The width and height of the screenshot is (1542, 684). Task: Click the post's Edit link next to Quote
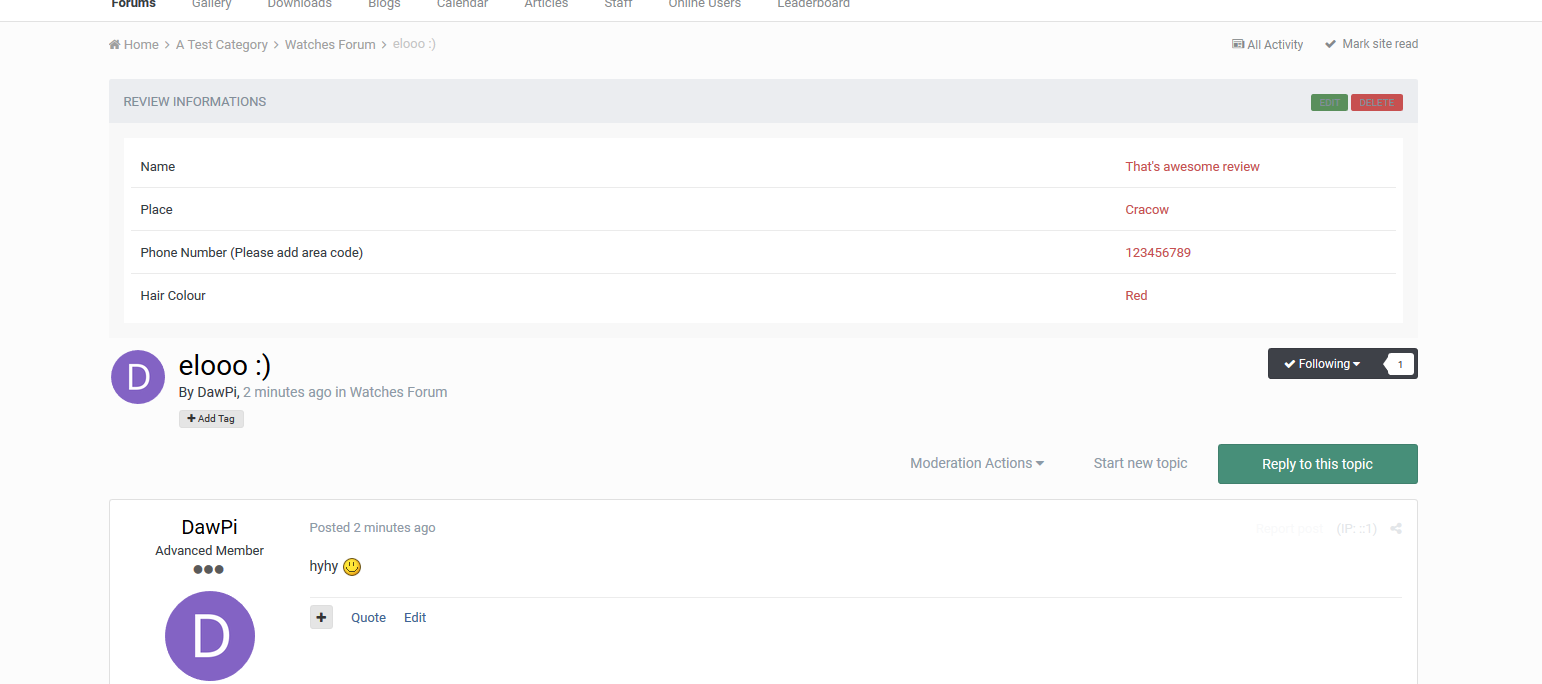pos(415,618)
